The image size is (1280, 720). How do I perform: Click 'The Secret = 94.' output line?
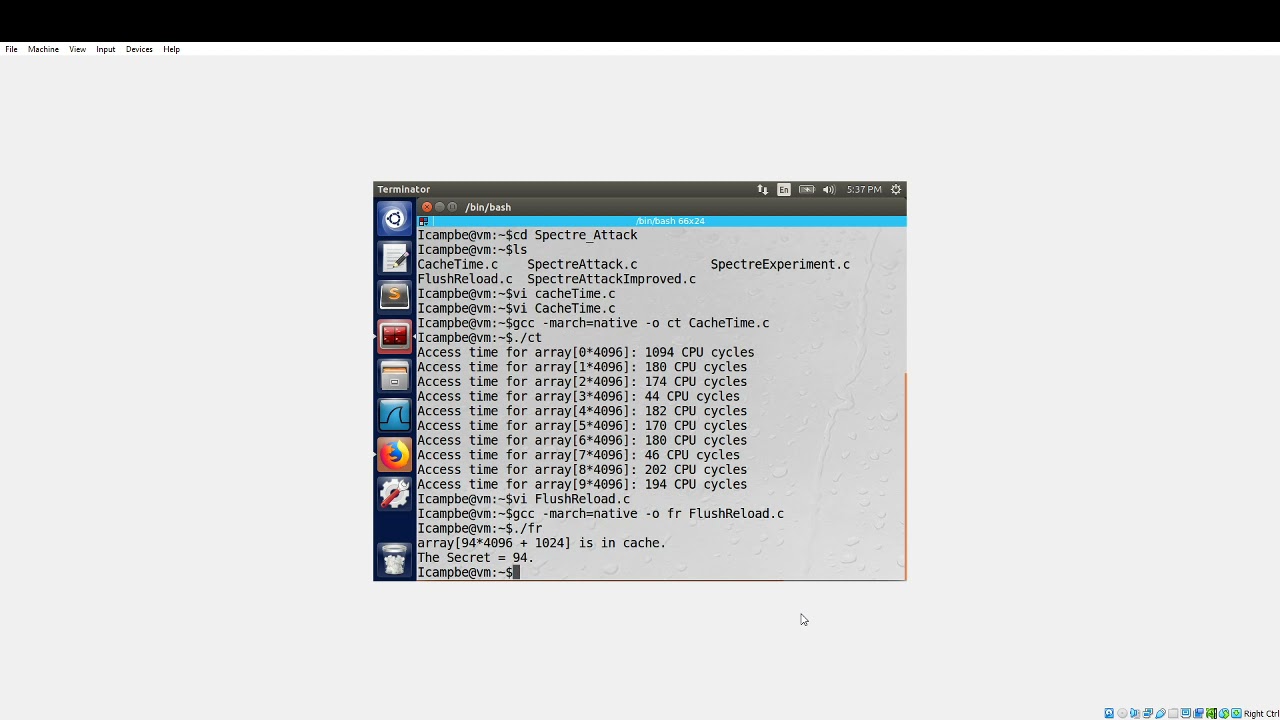pyautogui.click(x=475, y=558)
